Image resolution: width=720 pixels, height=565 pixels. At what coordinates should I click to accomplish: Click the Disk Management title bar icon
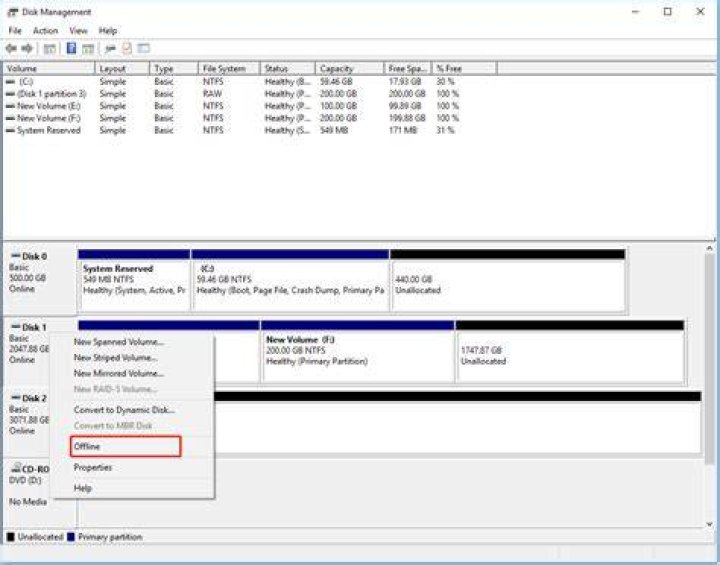click(13, 12)
